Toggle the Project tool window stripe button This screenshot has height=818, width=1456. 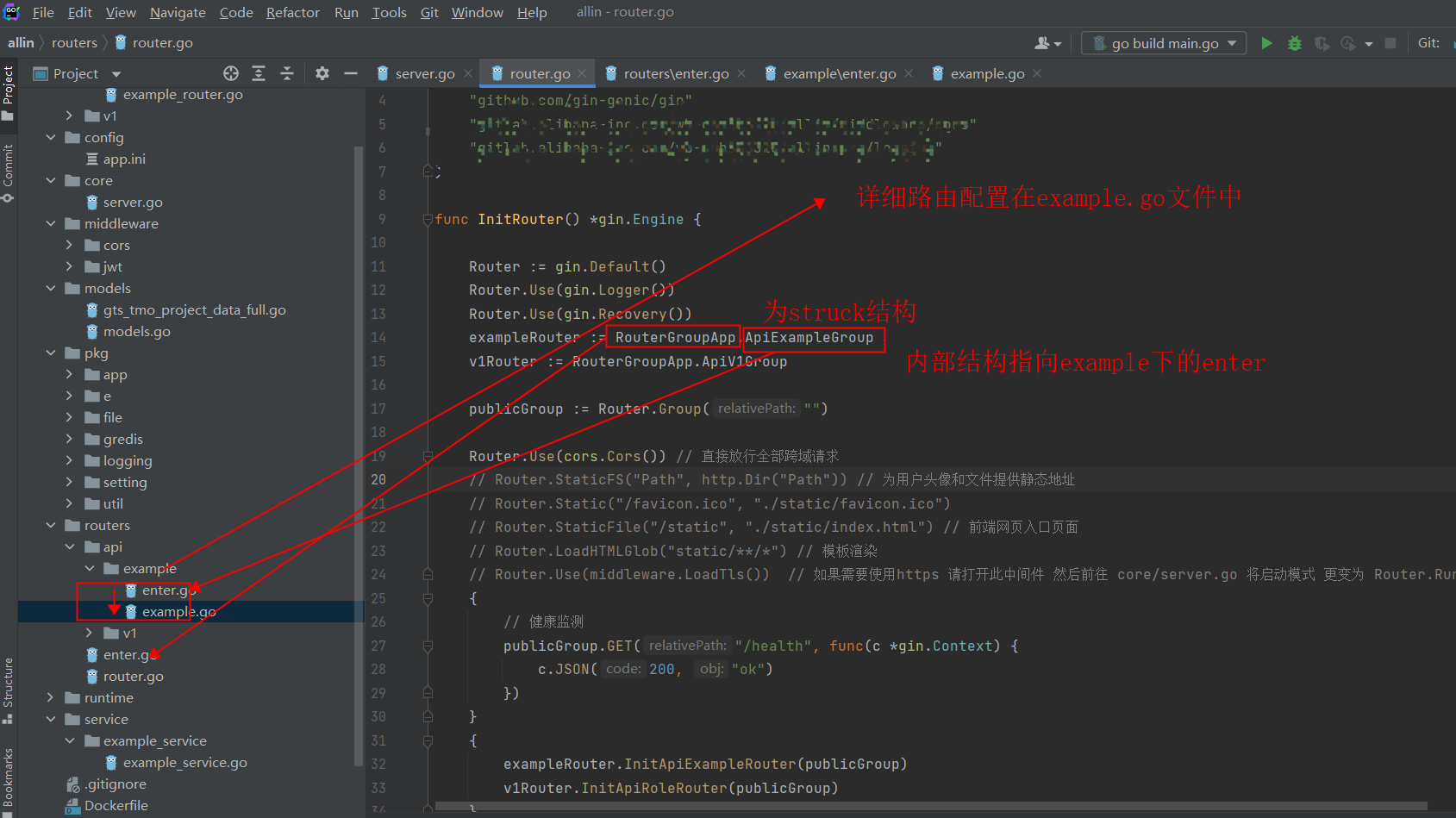tap(9, 93)
